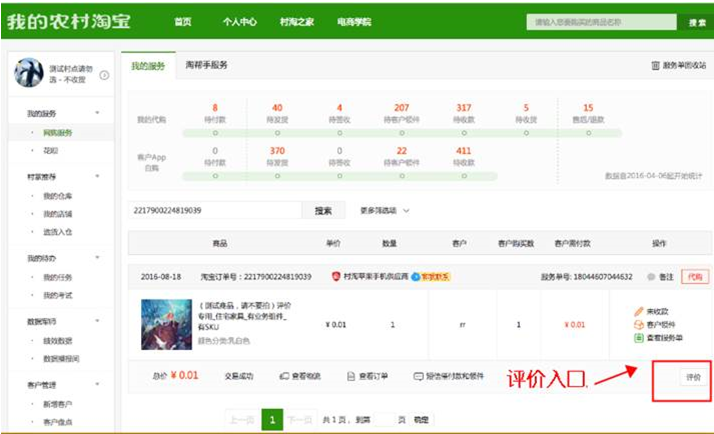Collapse the sidebar section above 我的仓库
Screen dimensions: 714x434
click(97, 176)
